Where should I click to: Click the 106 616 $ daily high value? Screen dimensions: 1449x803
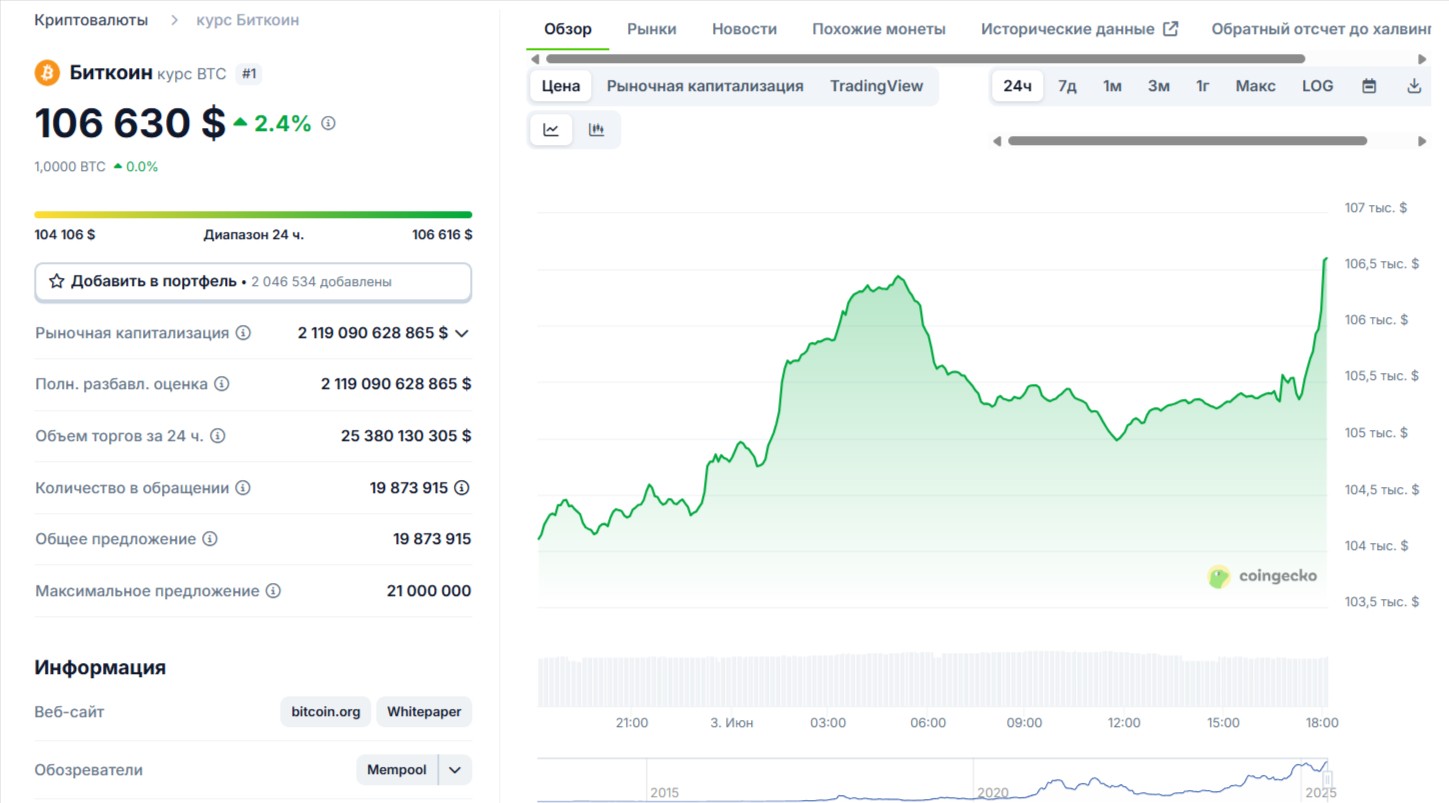442,235
